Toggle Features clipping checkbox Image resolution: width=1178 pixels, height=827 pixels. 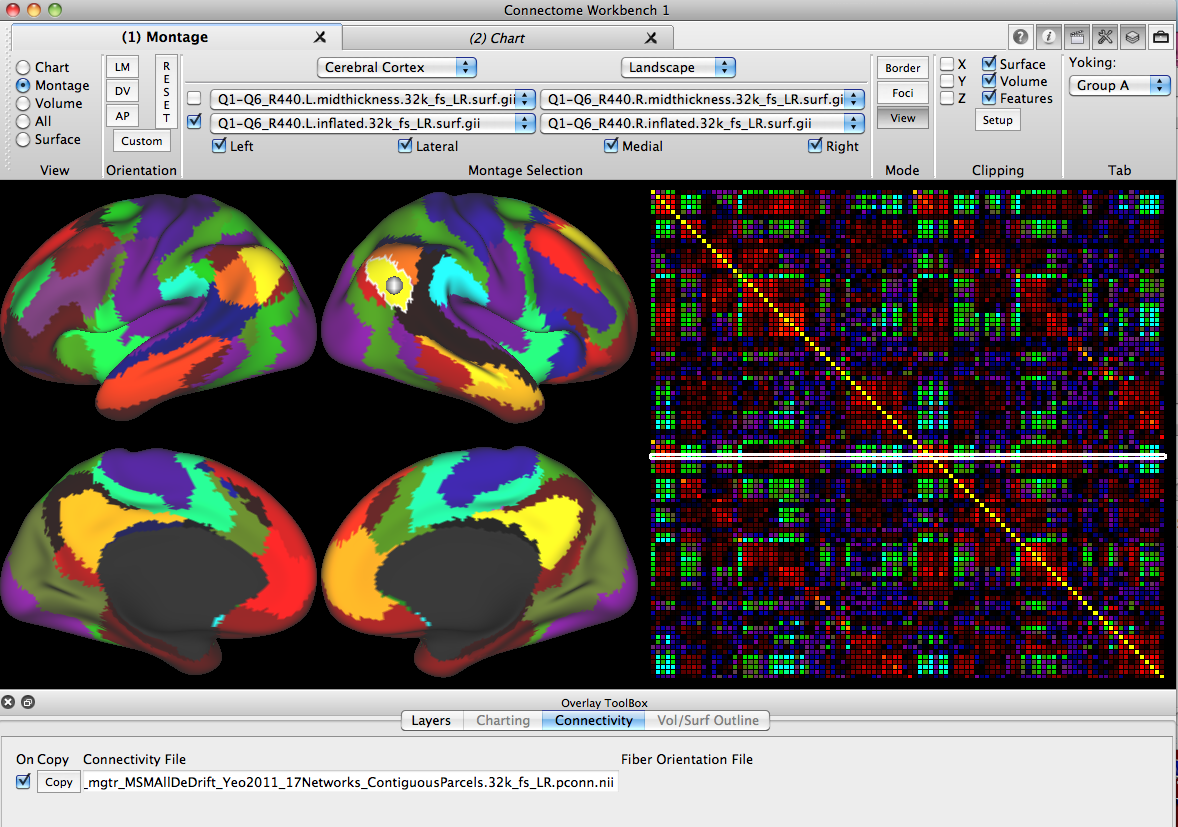click(x=989, y=98)
